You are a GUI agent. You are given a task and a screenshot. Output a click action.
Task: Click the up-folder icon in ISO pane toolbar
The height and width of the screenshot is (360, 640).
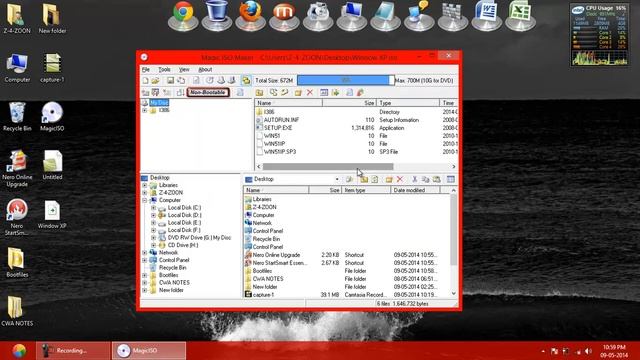(259, 93)
